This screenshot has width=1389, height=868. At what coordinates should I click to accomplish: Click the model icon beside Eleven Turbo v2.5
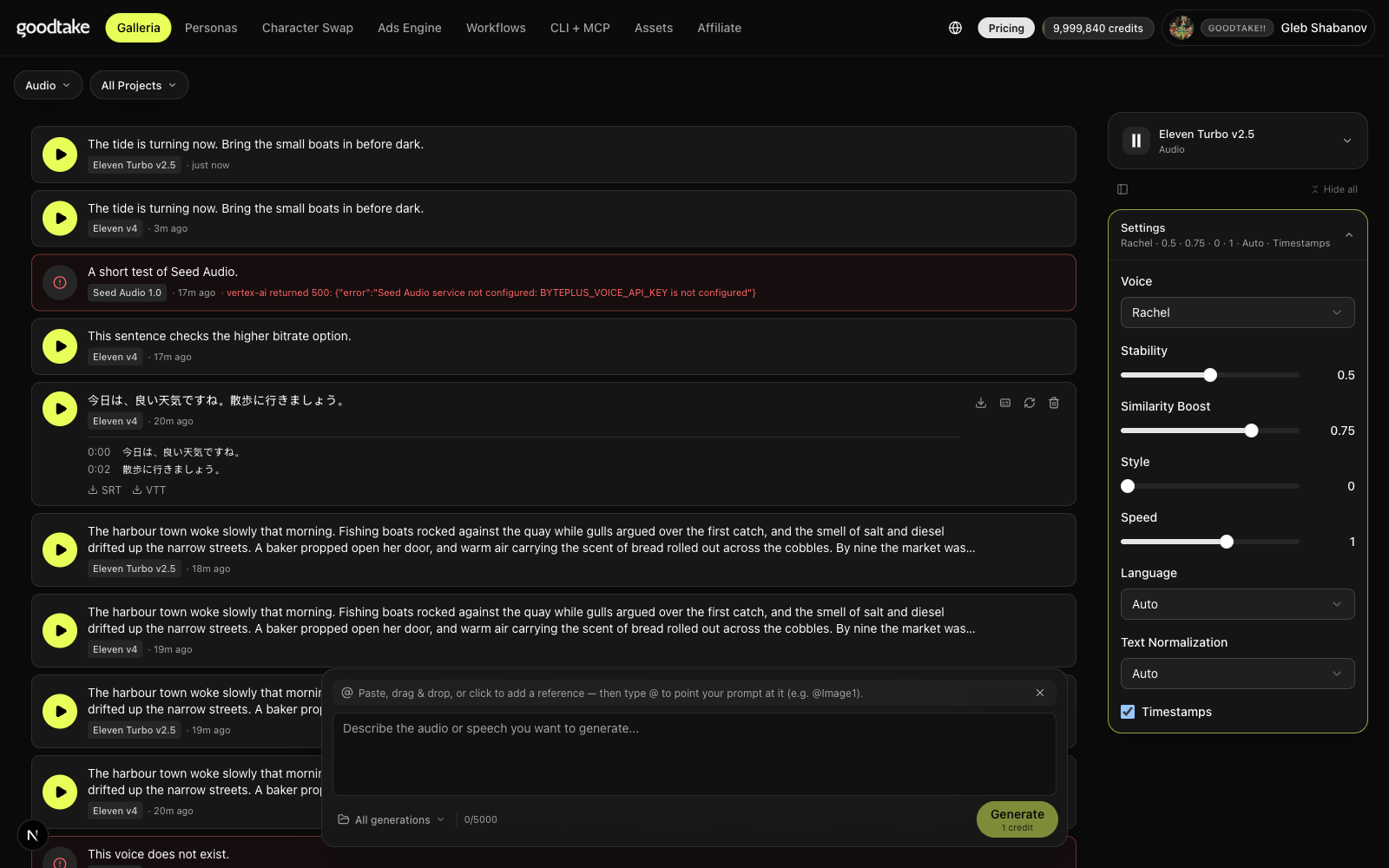point(1136,141)
